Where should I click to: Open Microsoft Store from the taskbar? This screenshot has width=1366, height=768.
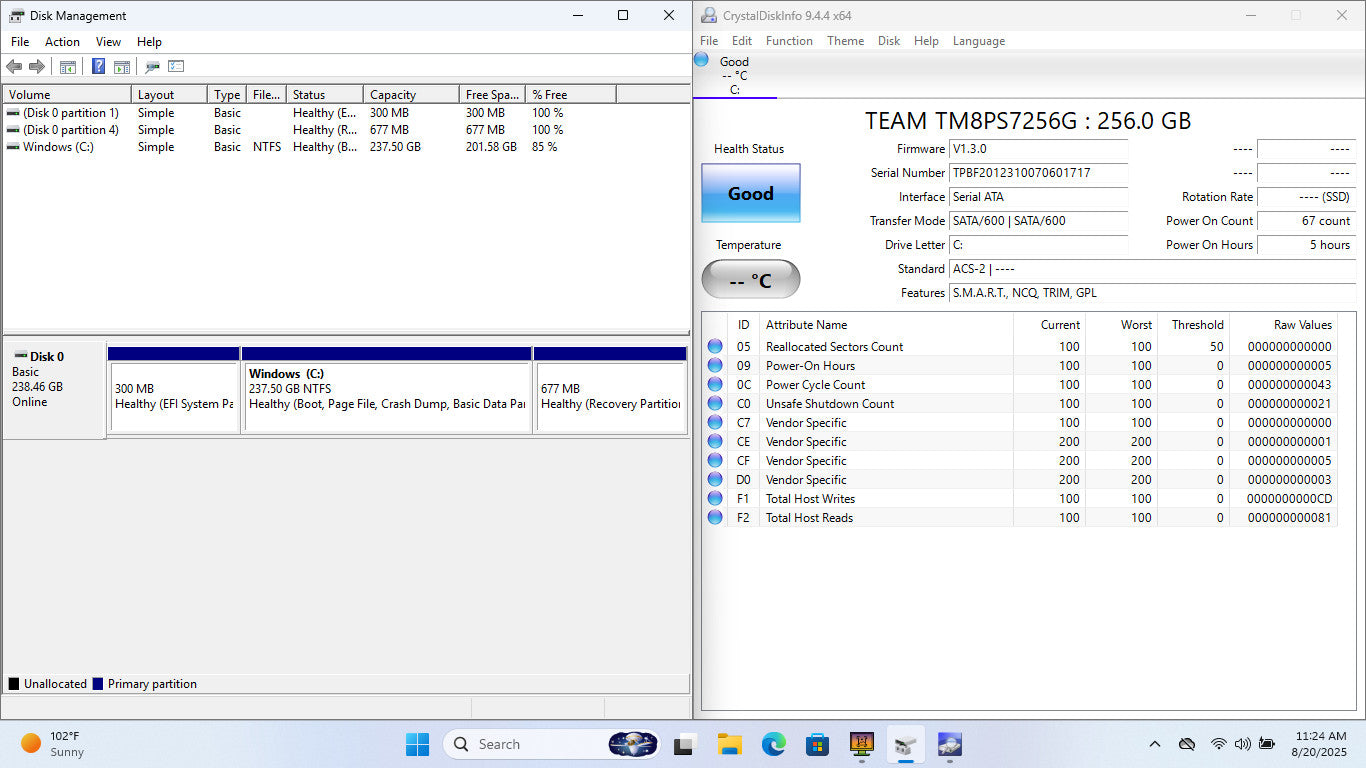click(817, 744)
